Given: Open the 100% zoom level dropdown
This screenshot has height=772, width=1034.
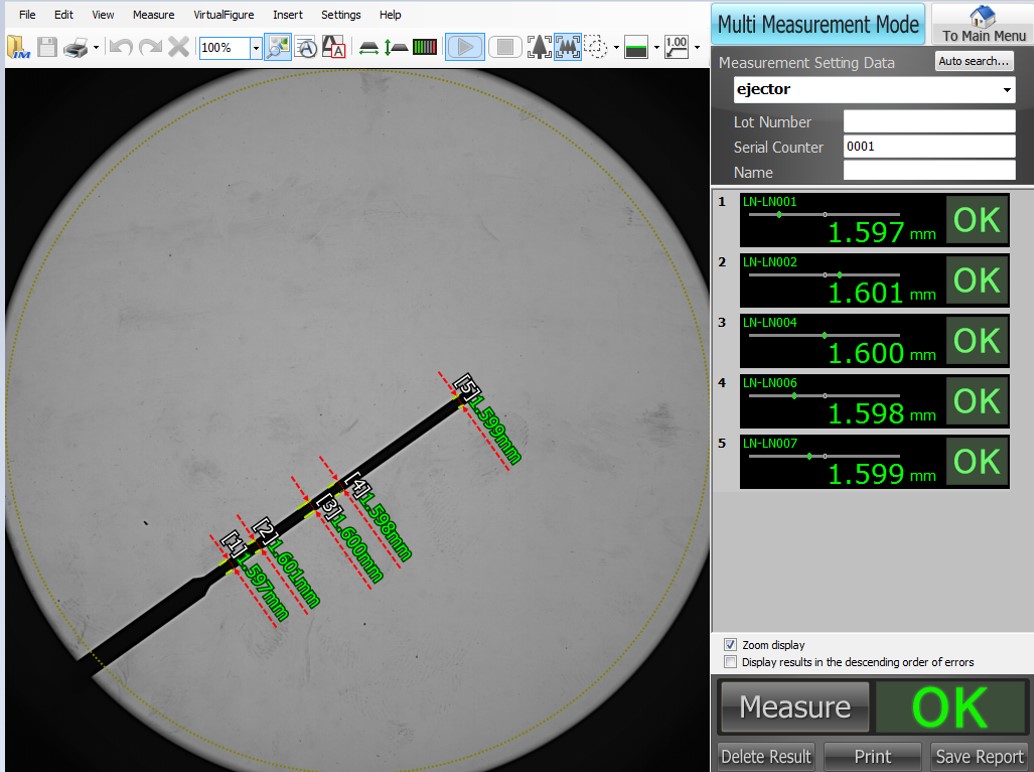Looking at the screenshot, I should point(256,47).
